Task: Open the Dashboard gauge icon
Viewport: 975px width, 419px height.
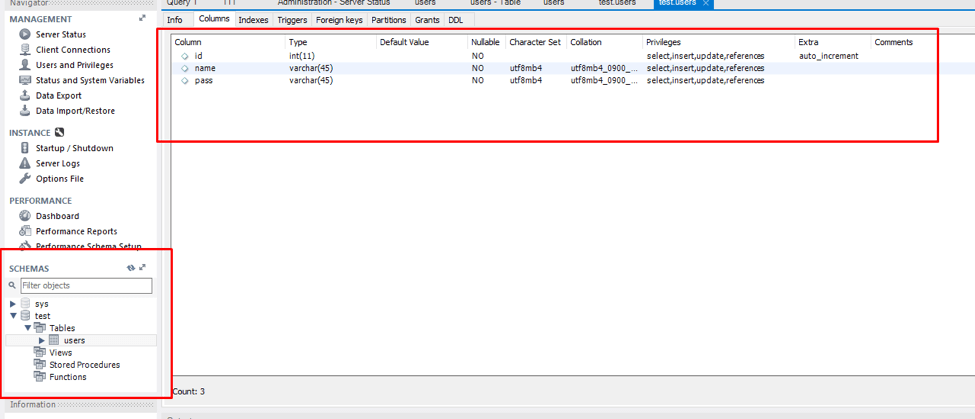Action: [25, 216]
